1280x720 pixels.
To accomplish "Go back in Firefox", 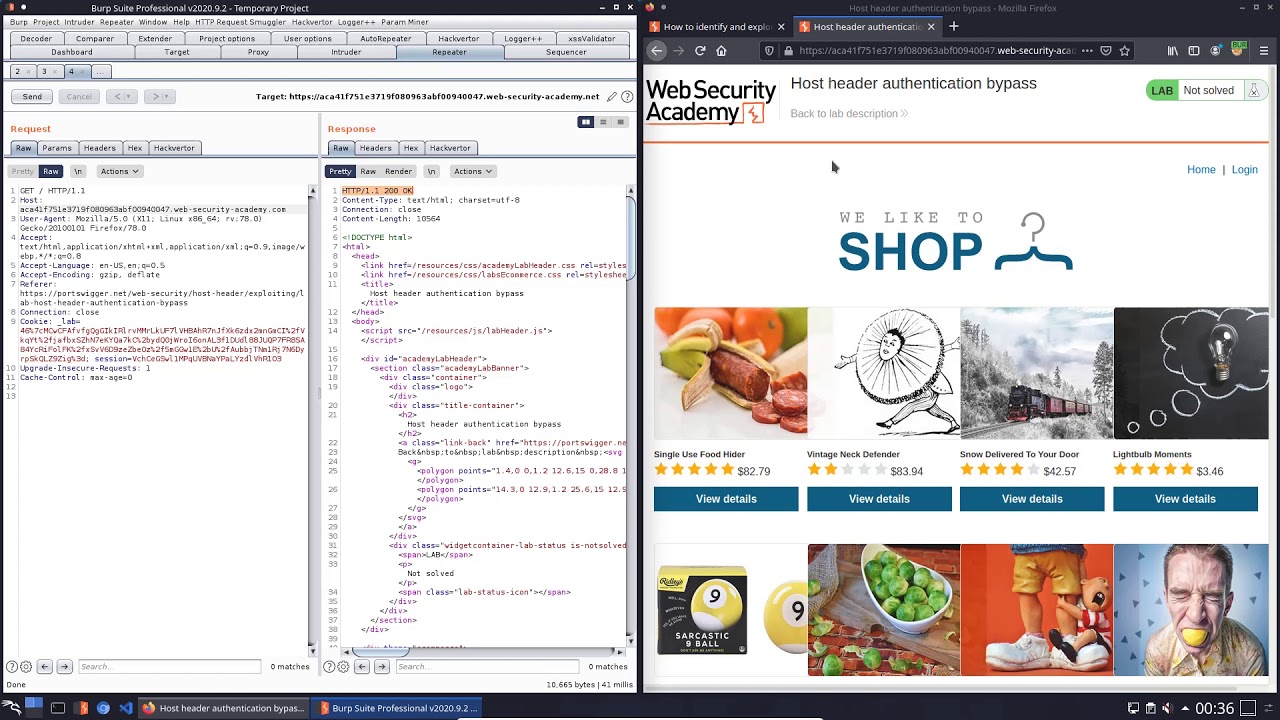I will click(657, 51).
